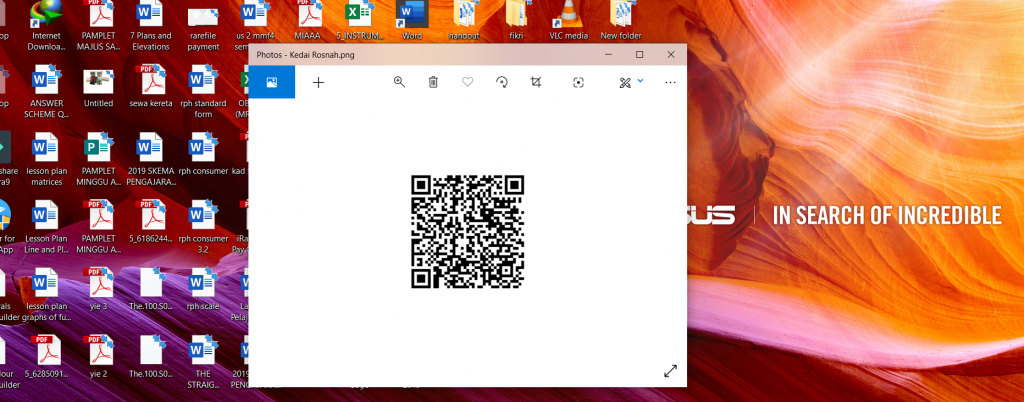Select the fikri folder on the desktop
The width and height of the screenshot is (1024, 402).
(516, 21)
